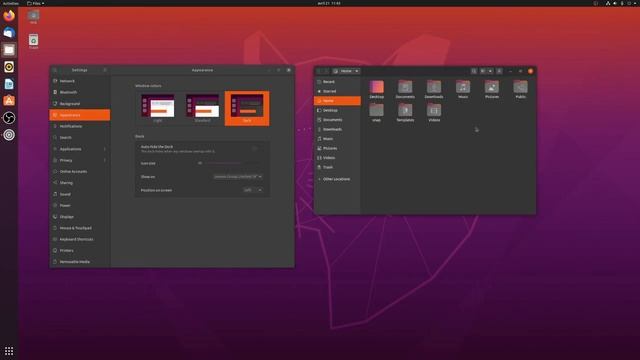Open Background settings panel
Viewport: 640px width, 360px height.
[x=80, y=104]
